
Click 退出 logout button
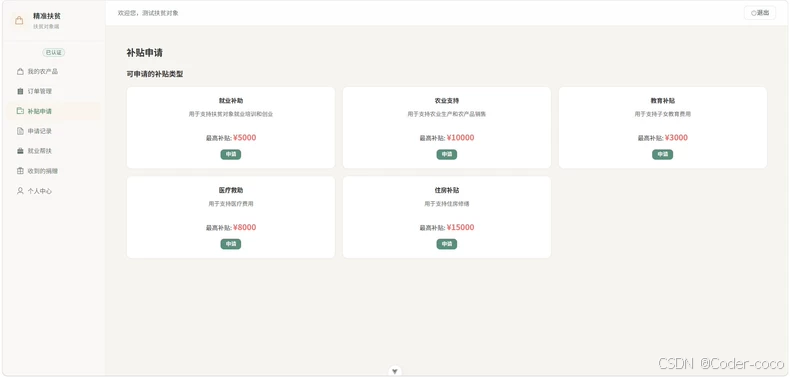coord(760,13)
